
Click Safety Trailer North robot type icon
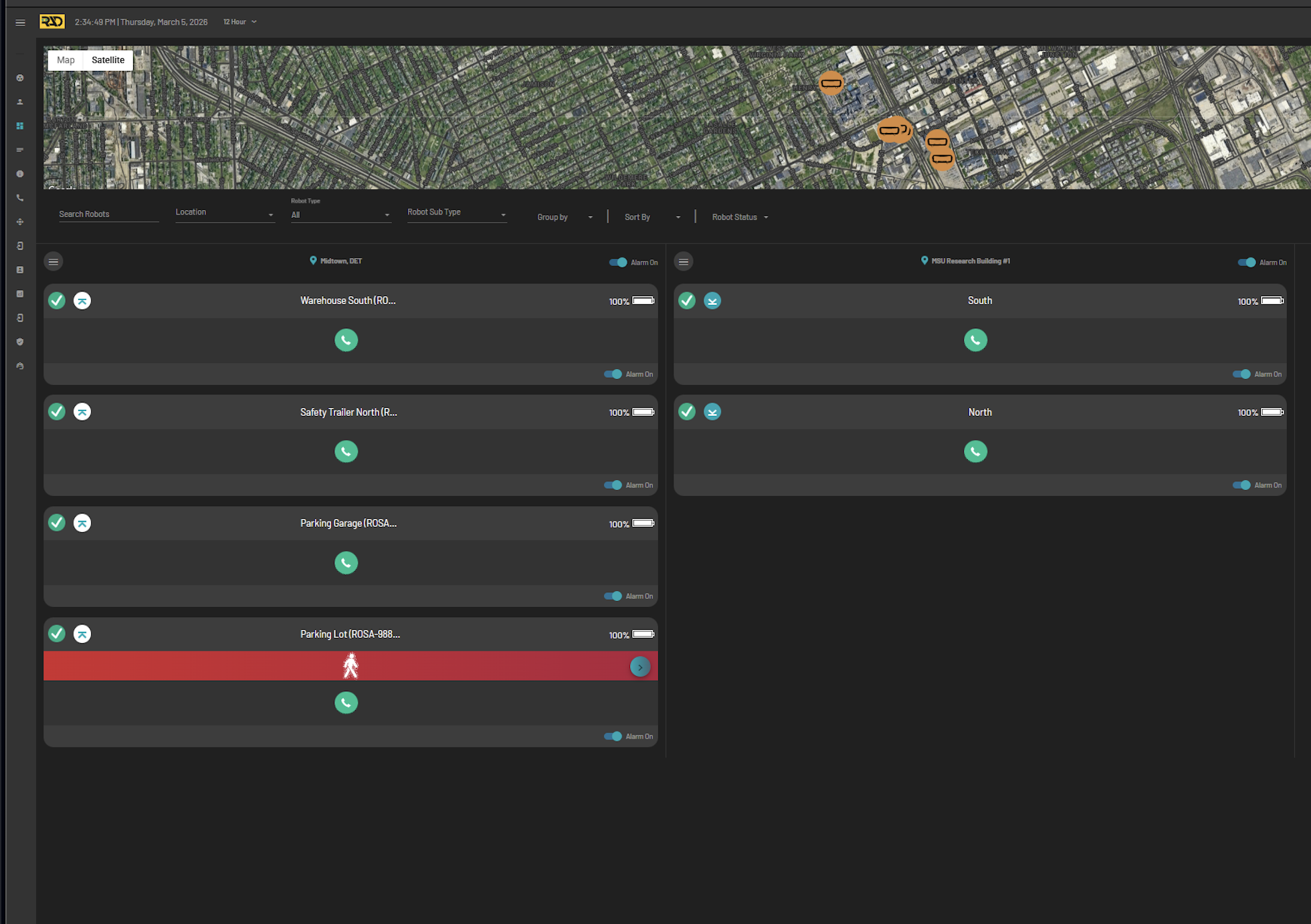82,412
